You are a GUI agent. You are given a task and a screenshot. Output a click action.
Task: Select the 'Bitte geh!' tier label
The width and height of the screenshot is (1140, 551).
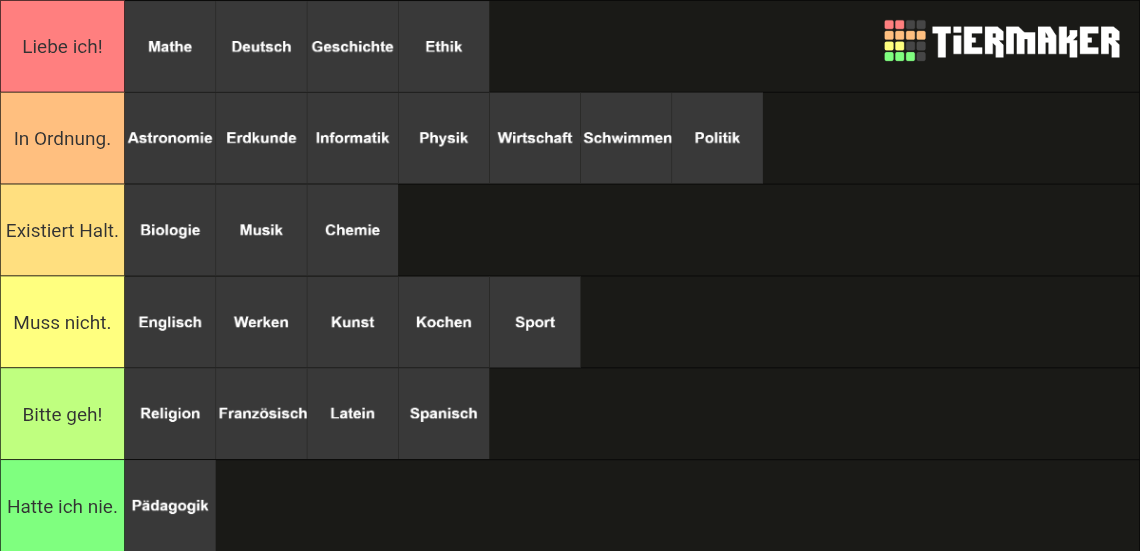click(62, 414)
